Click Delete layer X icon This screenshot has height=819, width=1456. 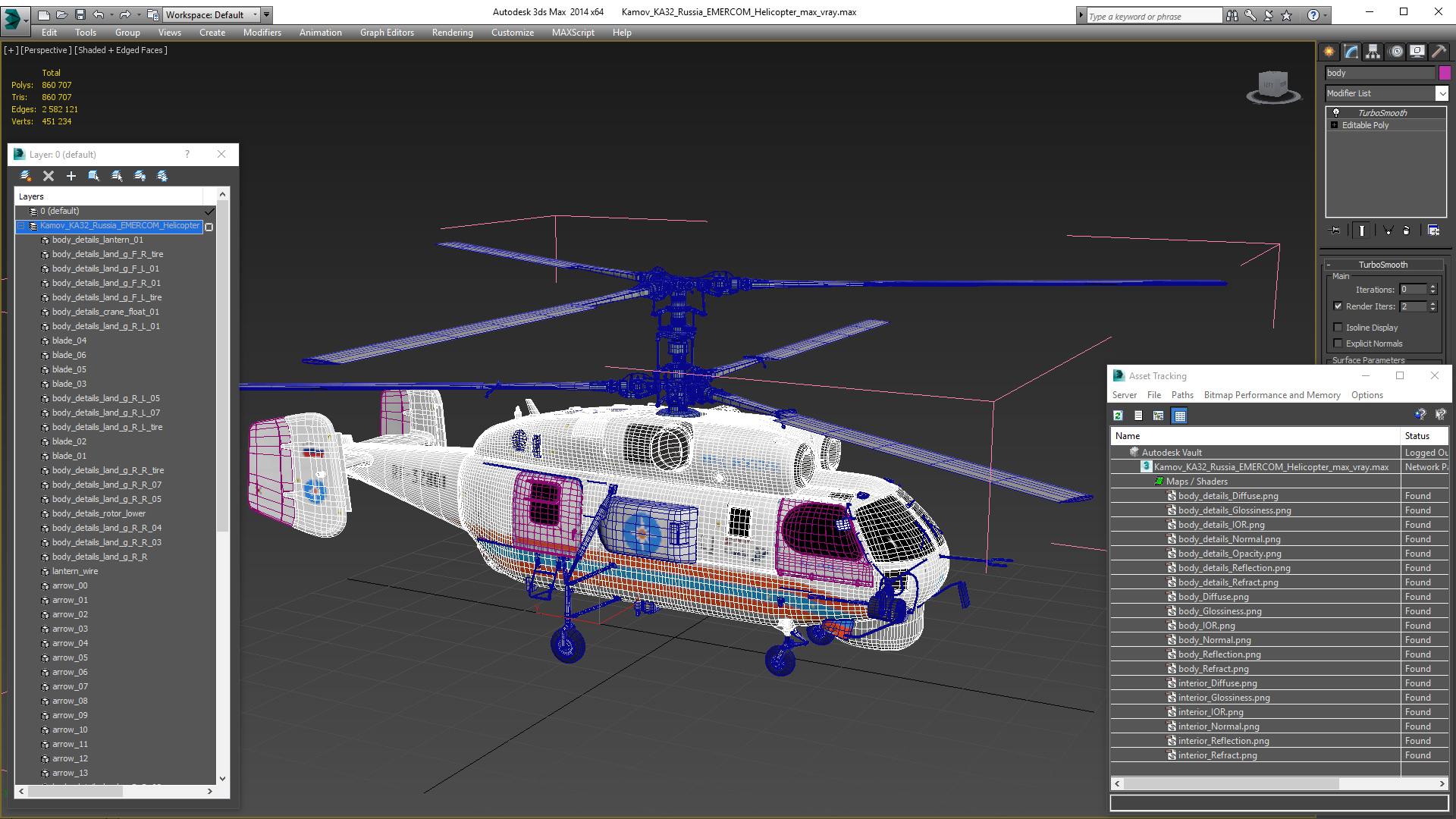pyautogui.click(x=49, y=176)
